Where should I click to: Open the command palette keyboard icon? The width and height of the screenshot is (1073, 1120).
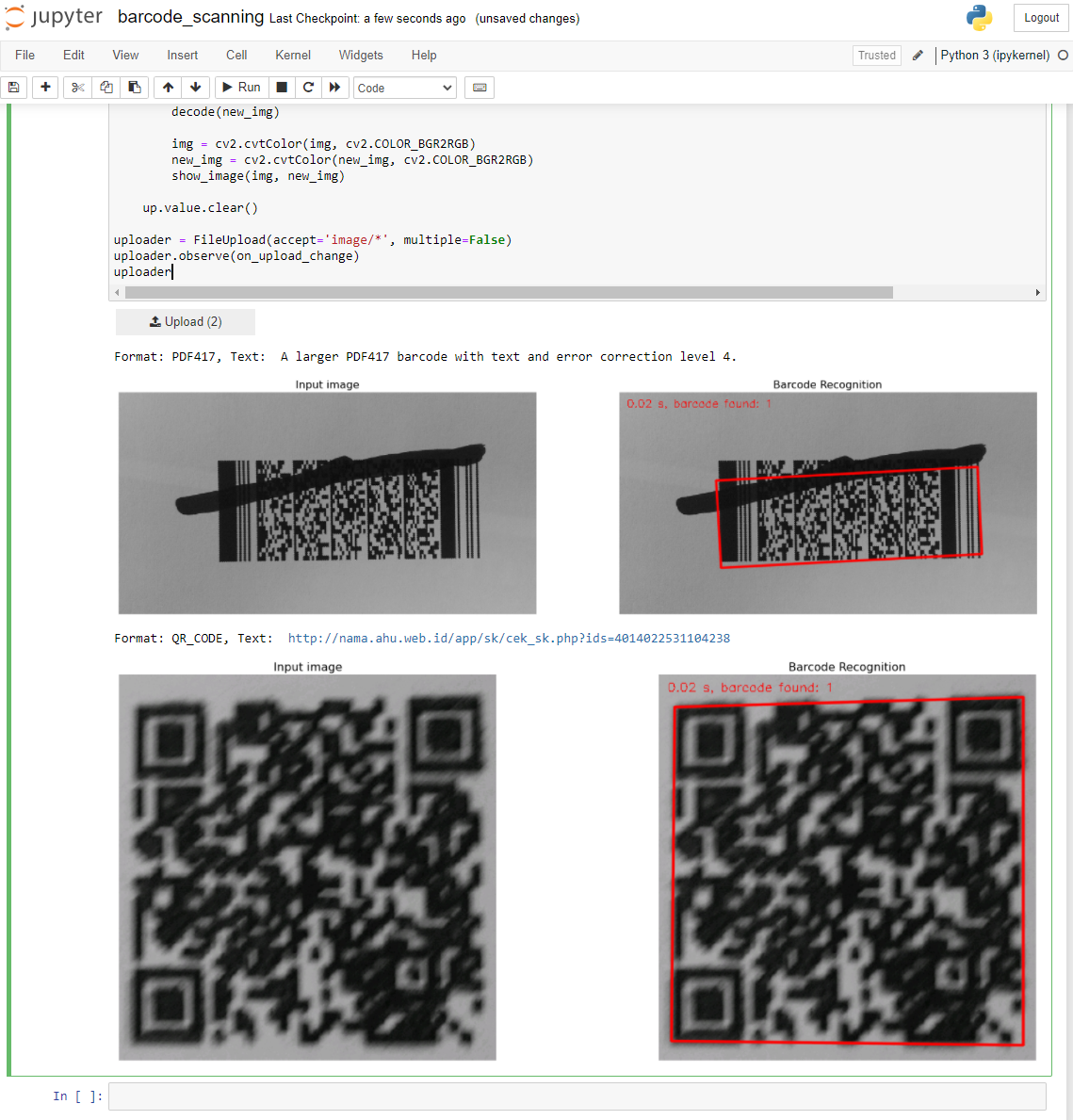tap(480, 87)
